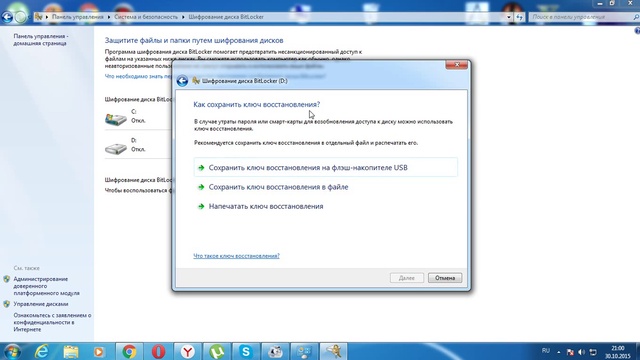
Task: Click shield icon beside 'Управление дисками'
Action: pos(7,304)
